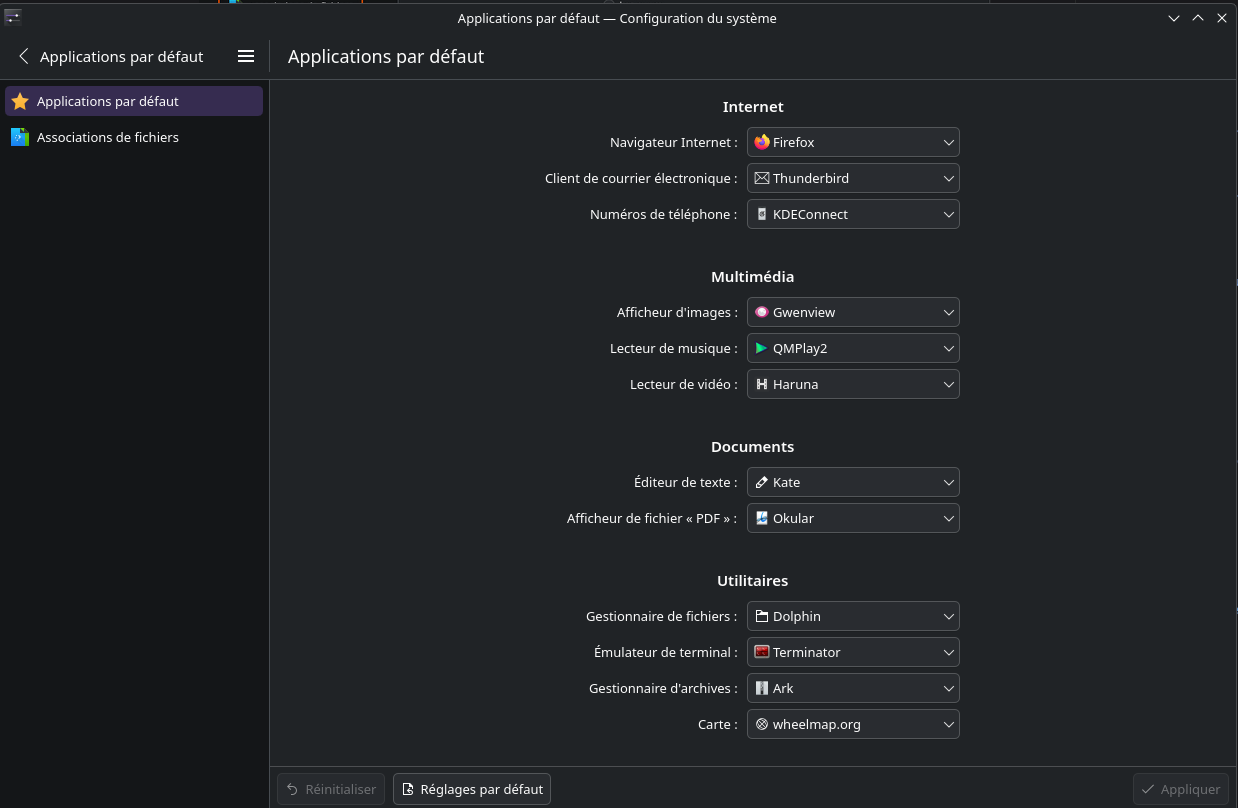Viewport: 1238px width, 808px height.
Task: Click the Thunderbird envelope icon
Action: (x=762, y=178)
